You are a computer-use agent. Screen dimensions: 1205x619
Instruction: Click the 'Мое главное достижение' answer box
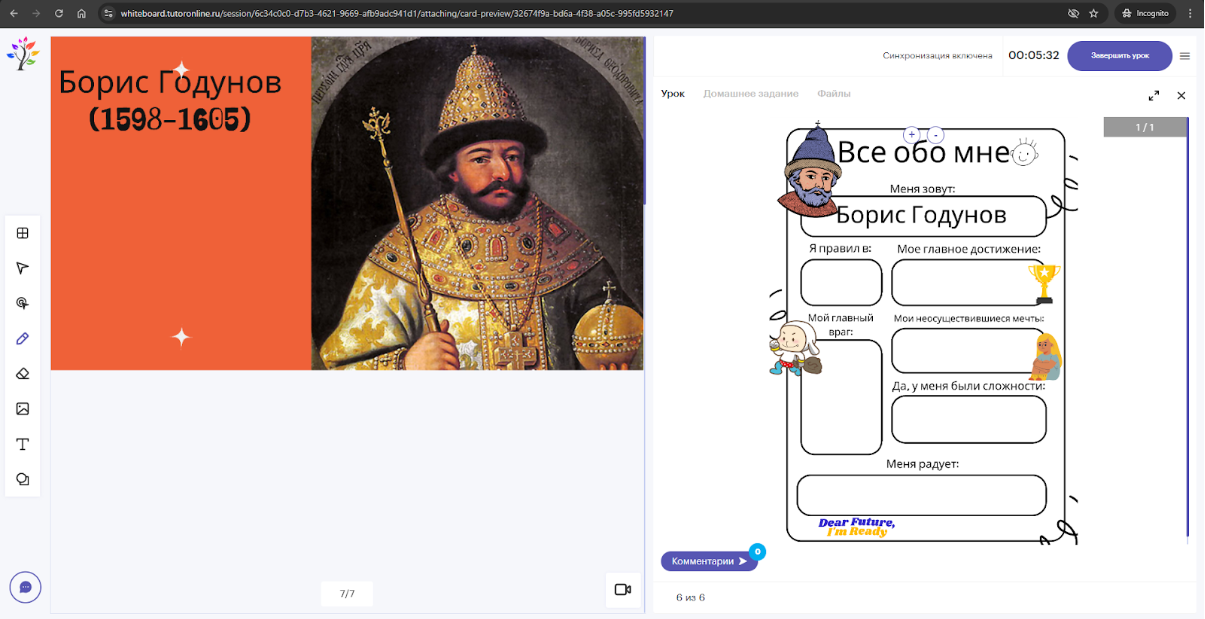[967, 282]
